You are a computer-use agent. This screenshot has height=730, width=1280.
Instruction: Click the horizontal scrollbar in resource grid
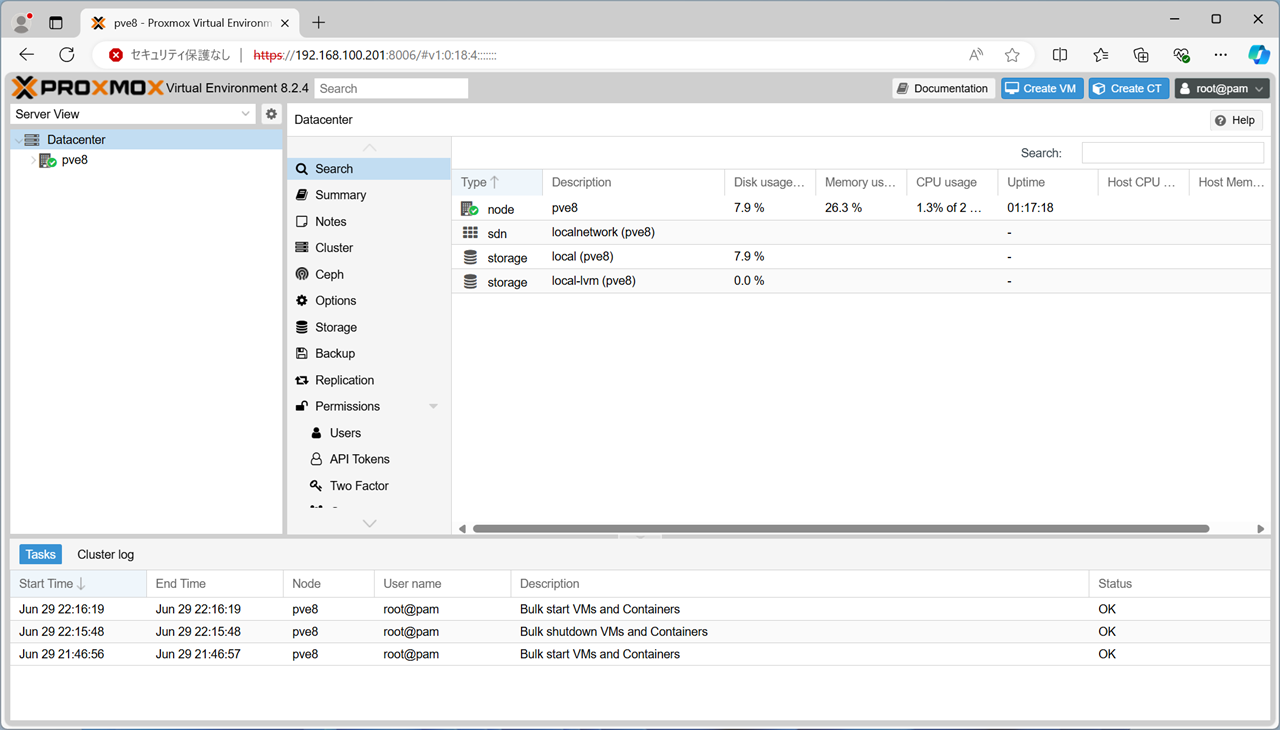point(840,528)
